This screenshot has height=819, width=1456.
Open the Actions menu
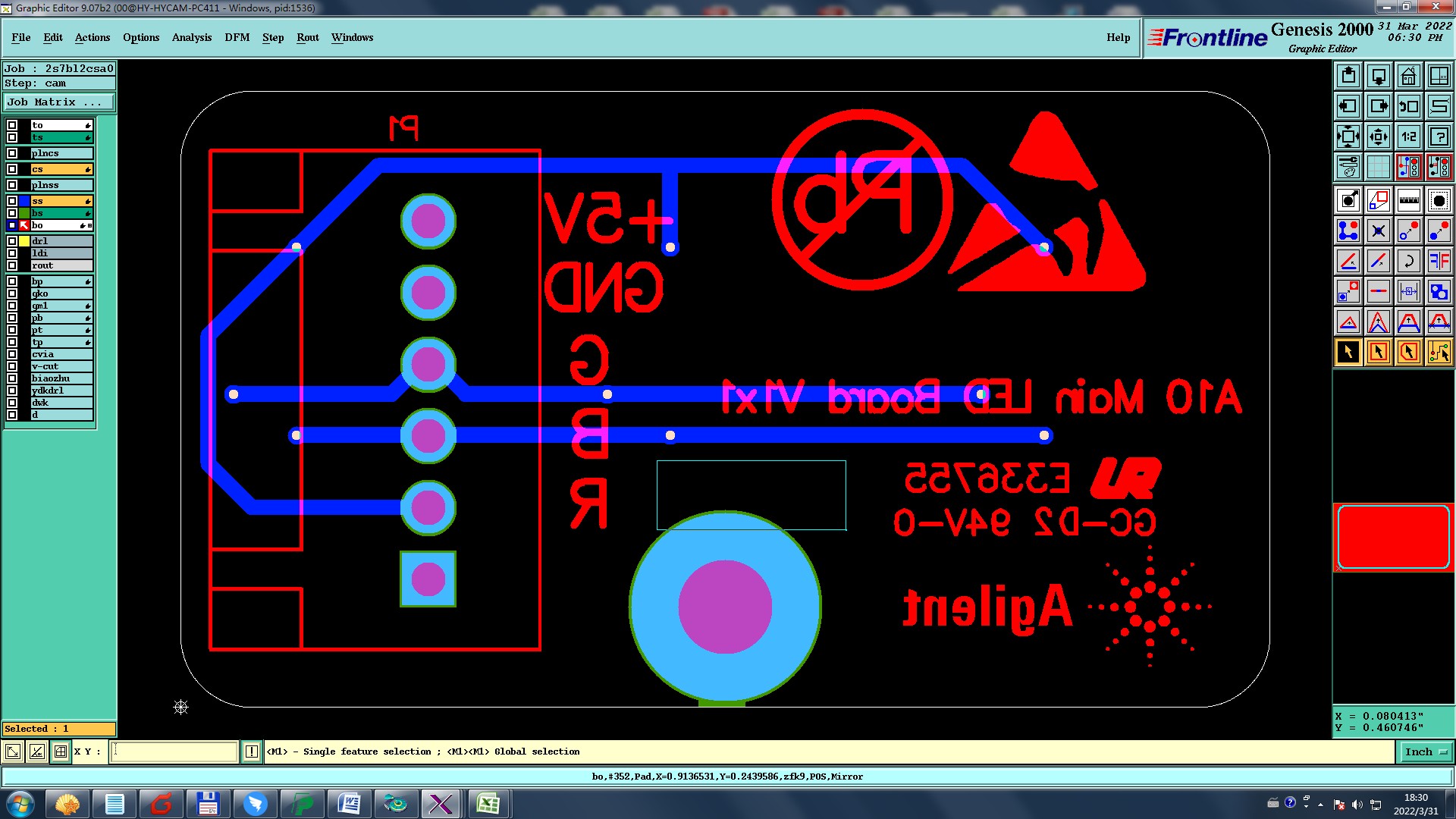(x=93, y=37)
